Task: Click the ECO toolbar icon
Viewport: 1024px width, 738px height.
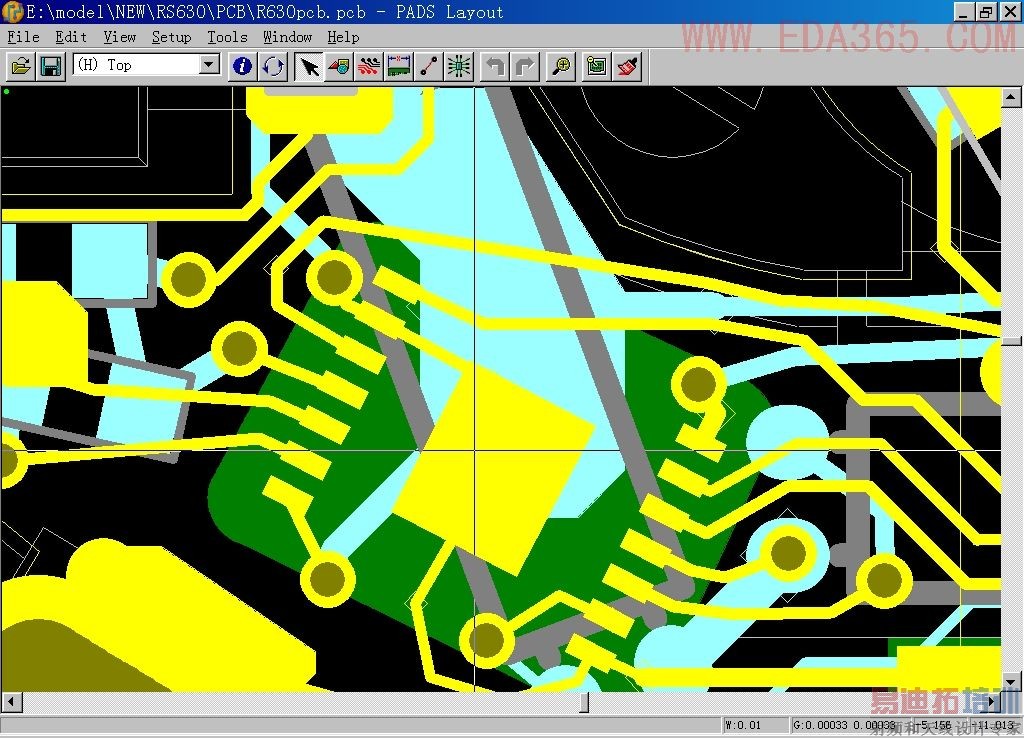Action: [x=429, y=66]
